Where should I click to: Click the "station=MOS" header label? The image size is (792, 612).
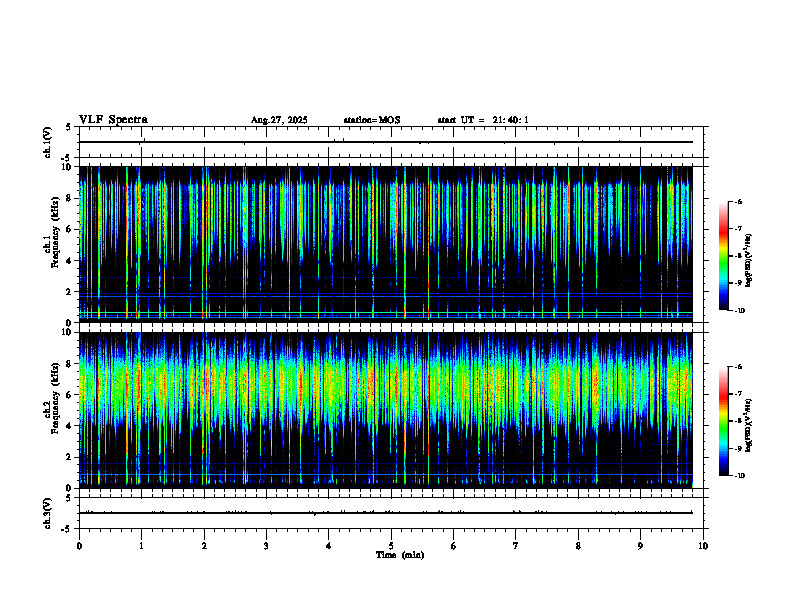(x=372, y=120)
